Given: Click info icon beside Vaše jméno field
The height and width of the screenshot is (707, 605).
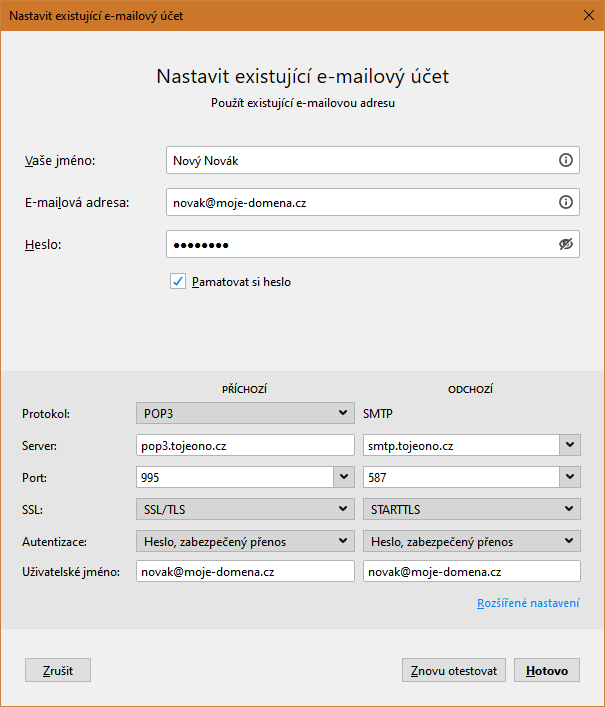Looking at the screenshot, I should pos(565,160).
